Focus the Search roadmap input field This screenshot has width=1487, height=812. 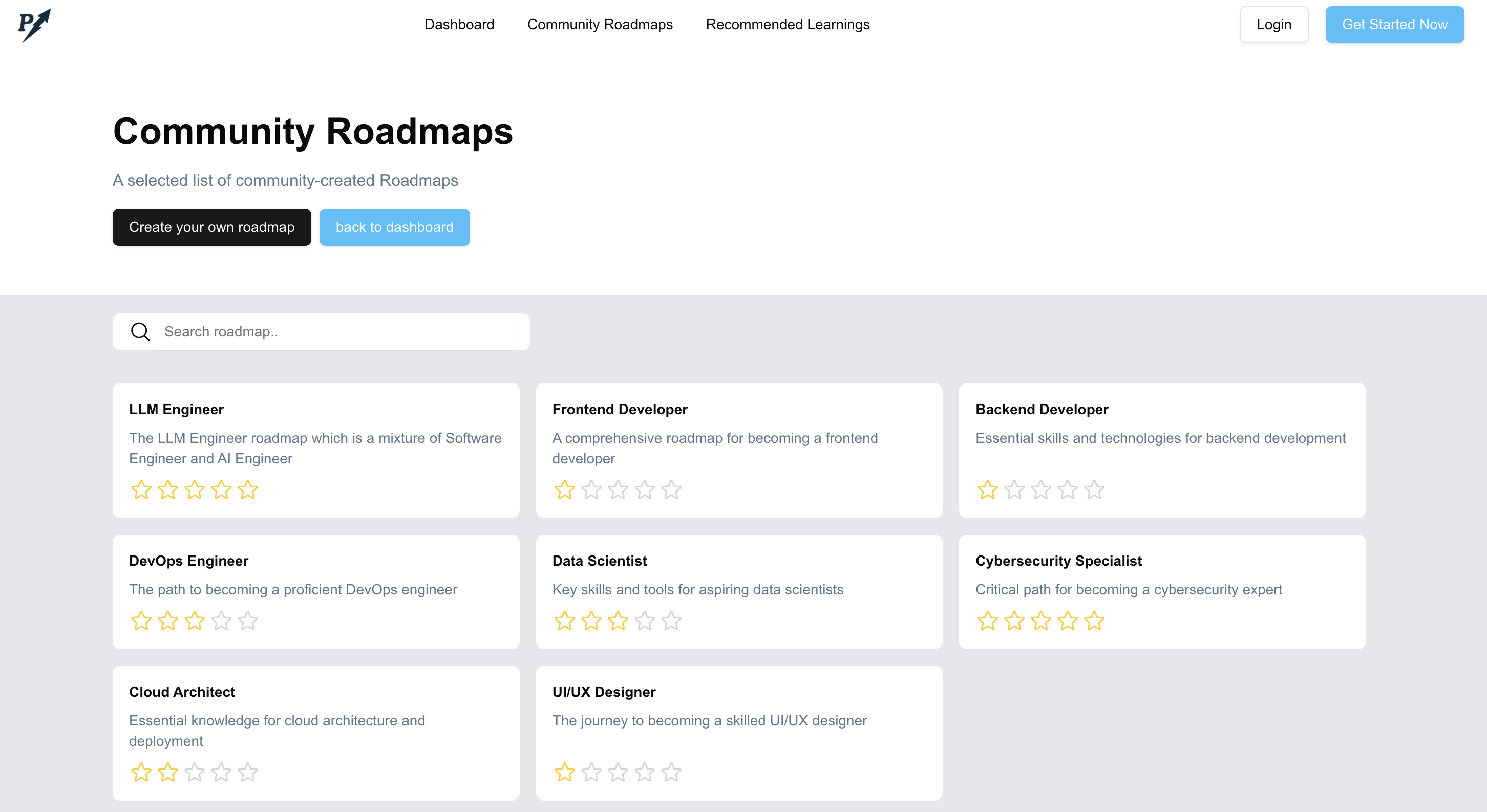(335, 332)
